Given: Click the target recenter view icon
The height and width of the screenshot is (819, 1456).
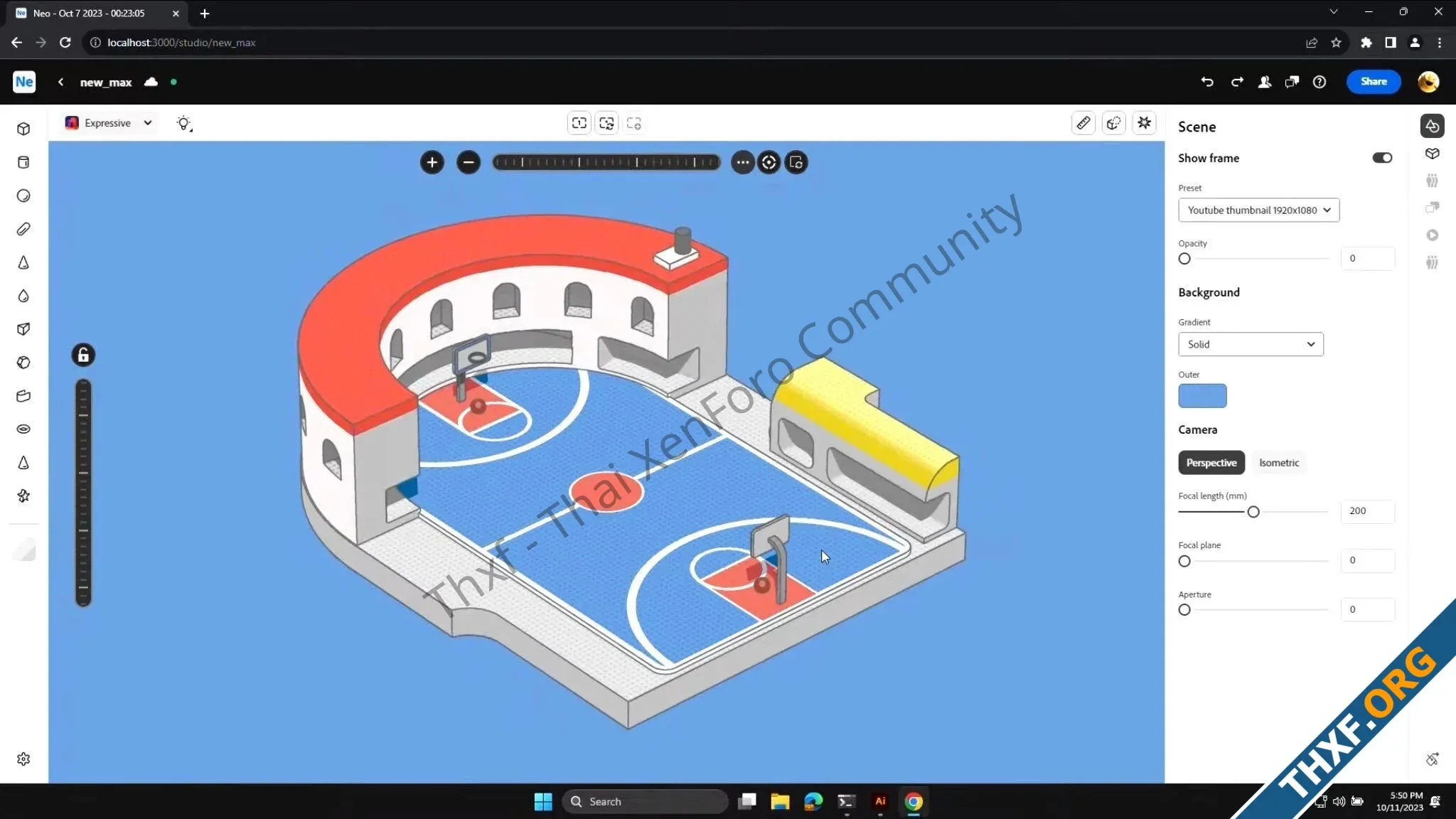Looking at the screenshot, I should pos(769,162).
